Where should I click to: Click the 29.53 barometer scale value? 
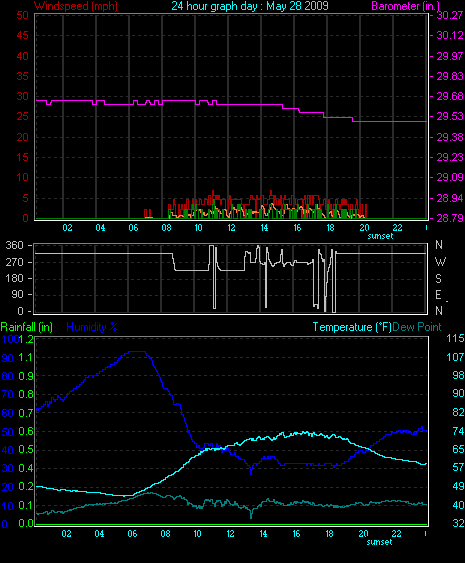click(450, 117)
